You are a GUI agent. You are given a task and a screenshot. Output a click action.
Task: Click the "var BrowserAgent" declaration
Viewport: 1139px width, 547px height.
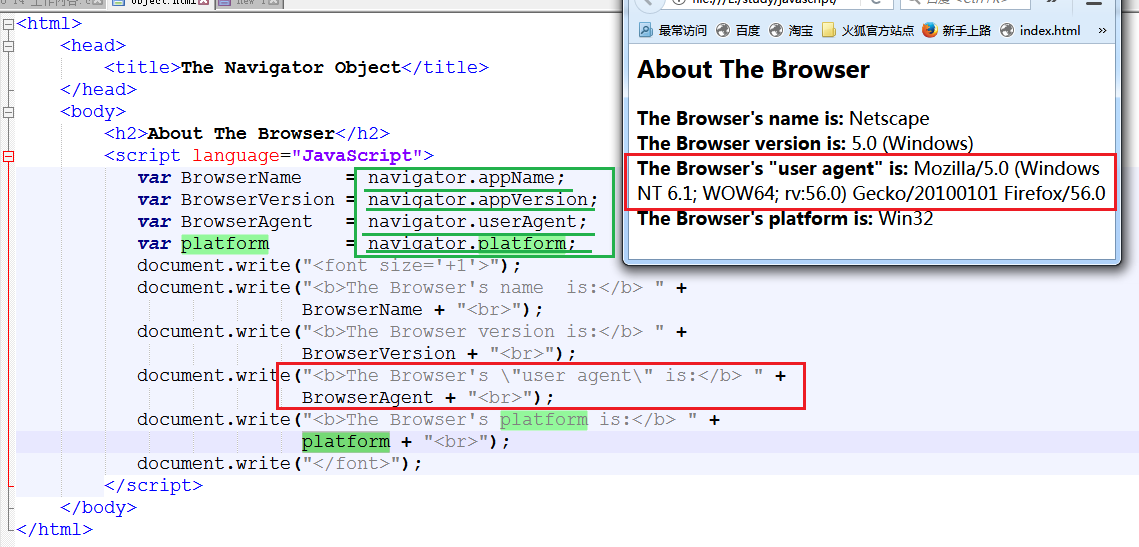tap(224, 222)
